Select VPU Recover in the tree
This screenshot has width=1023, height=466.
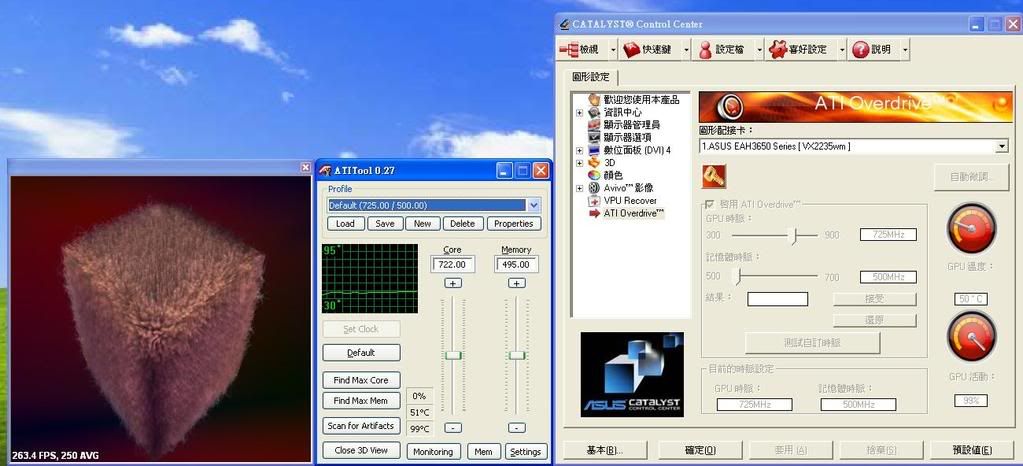[630, 200]
